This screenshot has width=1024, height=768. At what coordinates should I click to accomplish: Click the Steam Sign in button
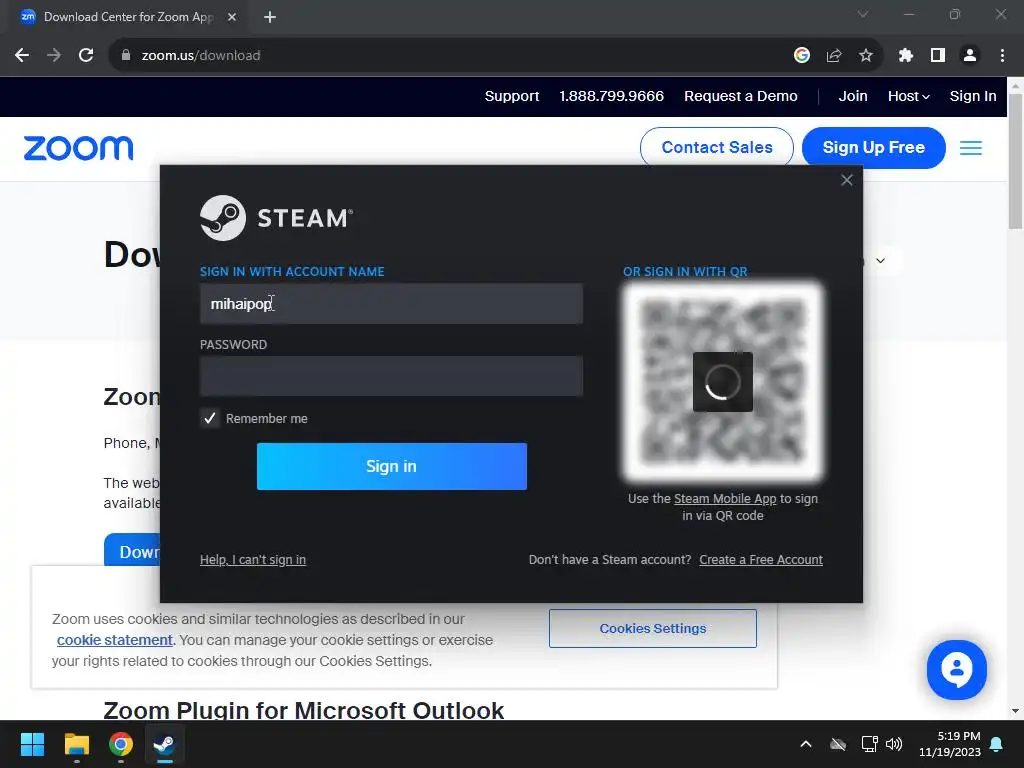pos(392,466)
